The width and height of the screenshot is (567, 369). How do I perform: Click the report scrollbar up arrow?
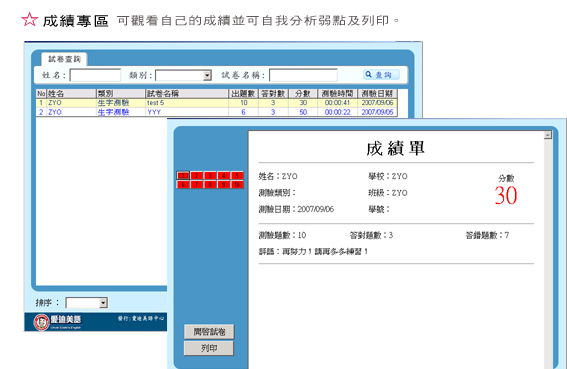point(548,135)
